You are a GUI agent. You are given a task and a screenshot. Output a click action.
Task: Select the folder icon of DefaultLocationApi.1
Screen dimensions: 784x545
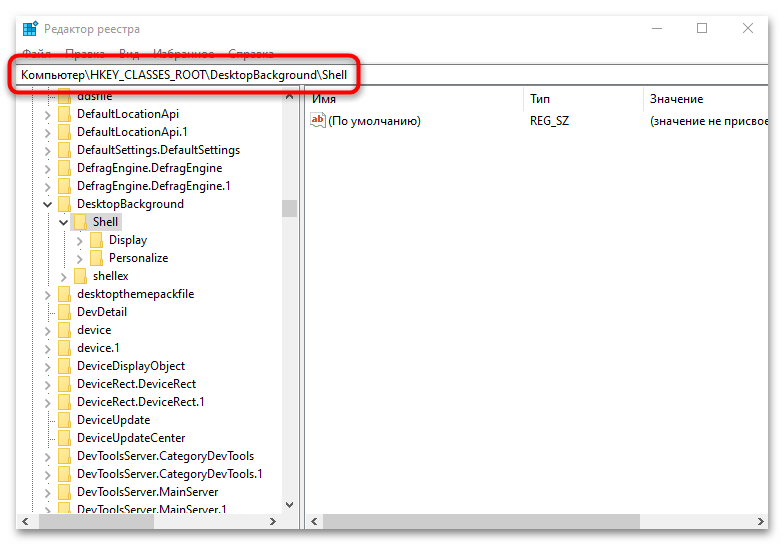[64, 132]
